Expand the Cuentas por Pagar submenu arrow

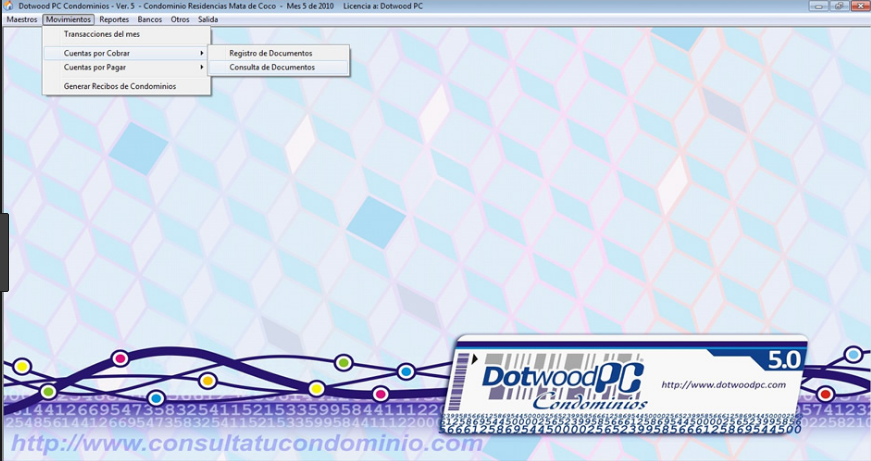click(x=202, y=67)
